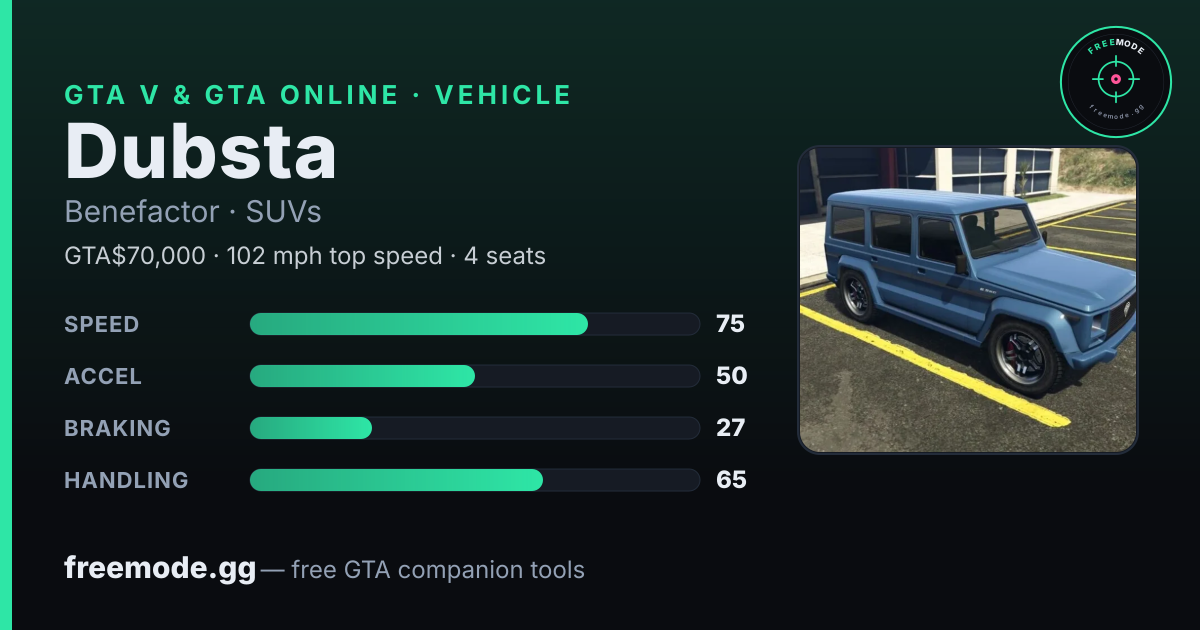Select the Benefactor · SUVs subtitle
This screenshot has width=1200, height=630.
click(x=192, y=212)
